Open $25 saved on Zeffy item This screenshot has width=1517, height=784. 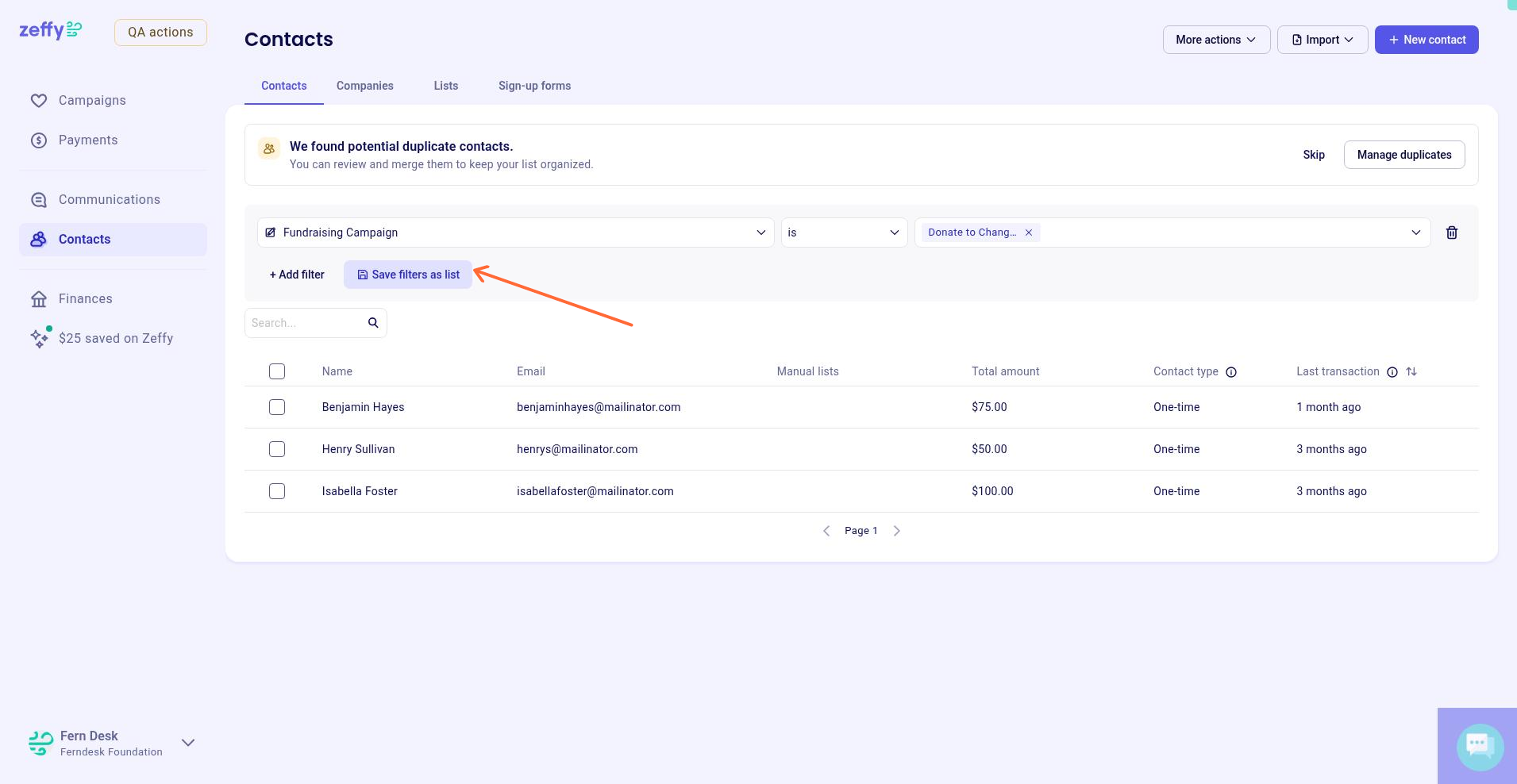(x=113, y=339)
